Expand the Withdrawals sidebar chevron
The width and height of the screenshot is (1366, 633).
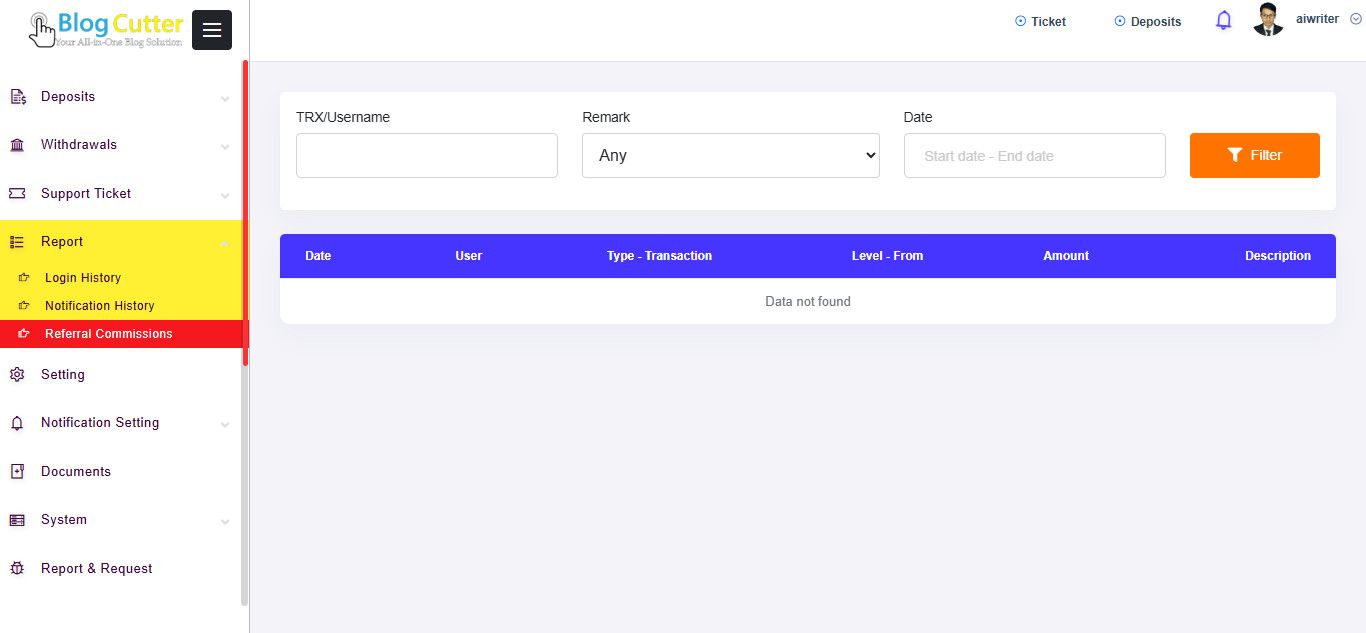(225, 146)
